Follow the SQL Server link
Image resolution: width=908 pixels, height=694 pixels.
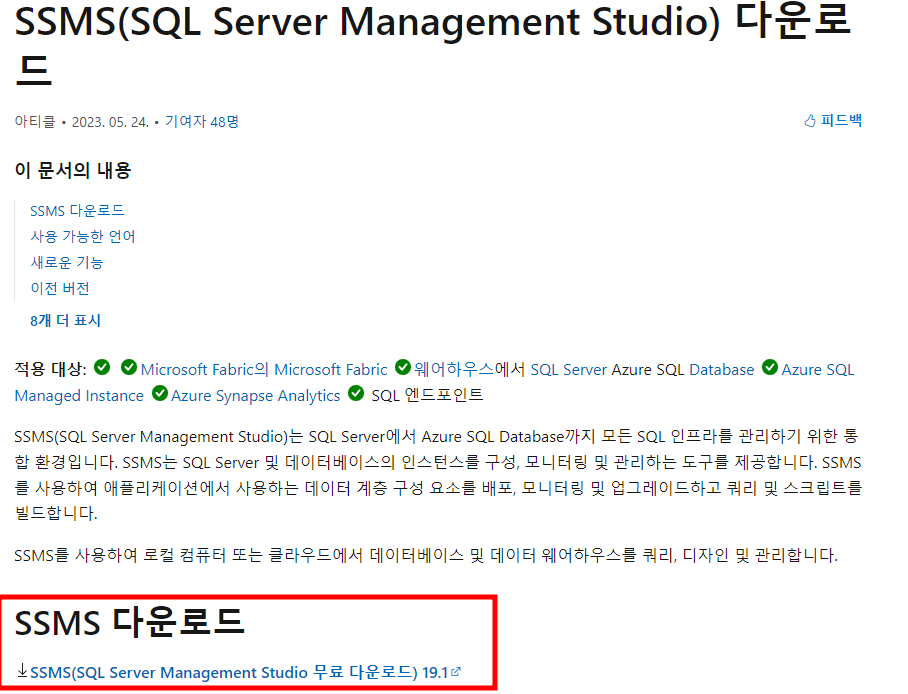coord(569,370)
